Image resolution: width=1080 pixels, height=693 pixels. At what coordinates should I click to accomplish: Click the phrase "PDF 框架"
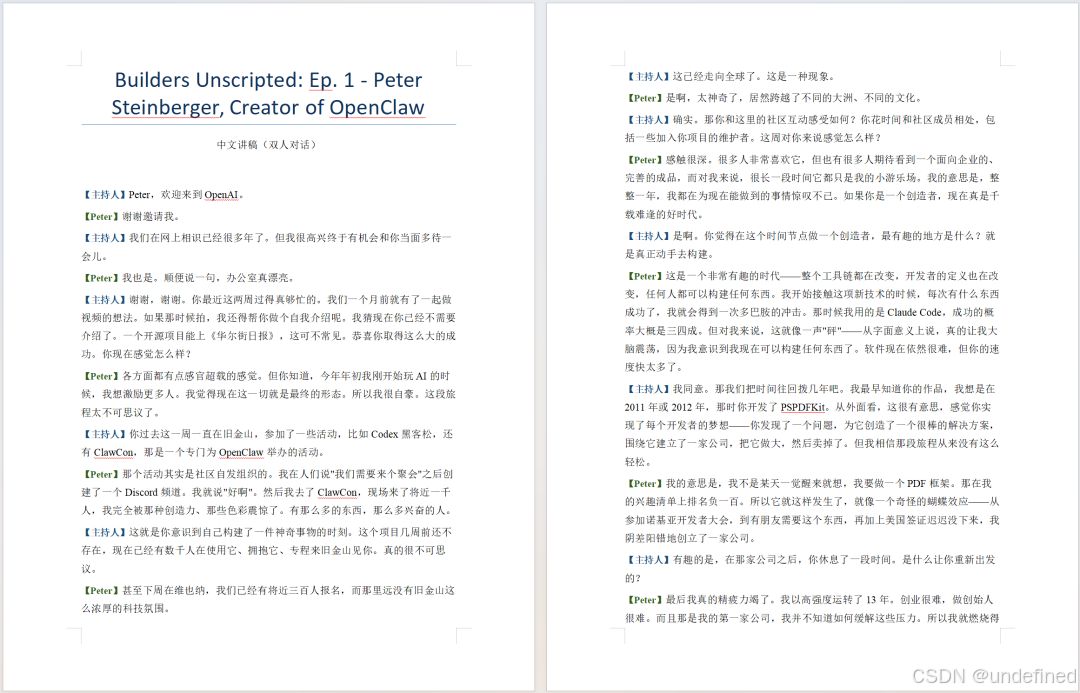(930, 484)
